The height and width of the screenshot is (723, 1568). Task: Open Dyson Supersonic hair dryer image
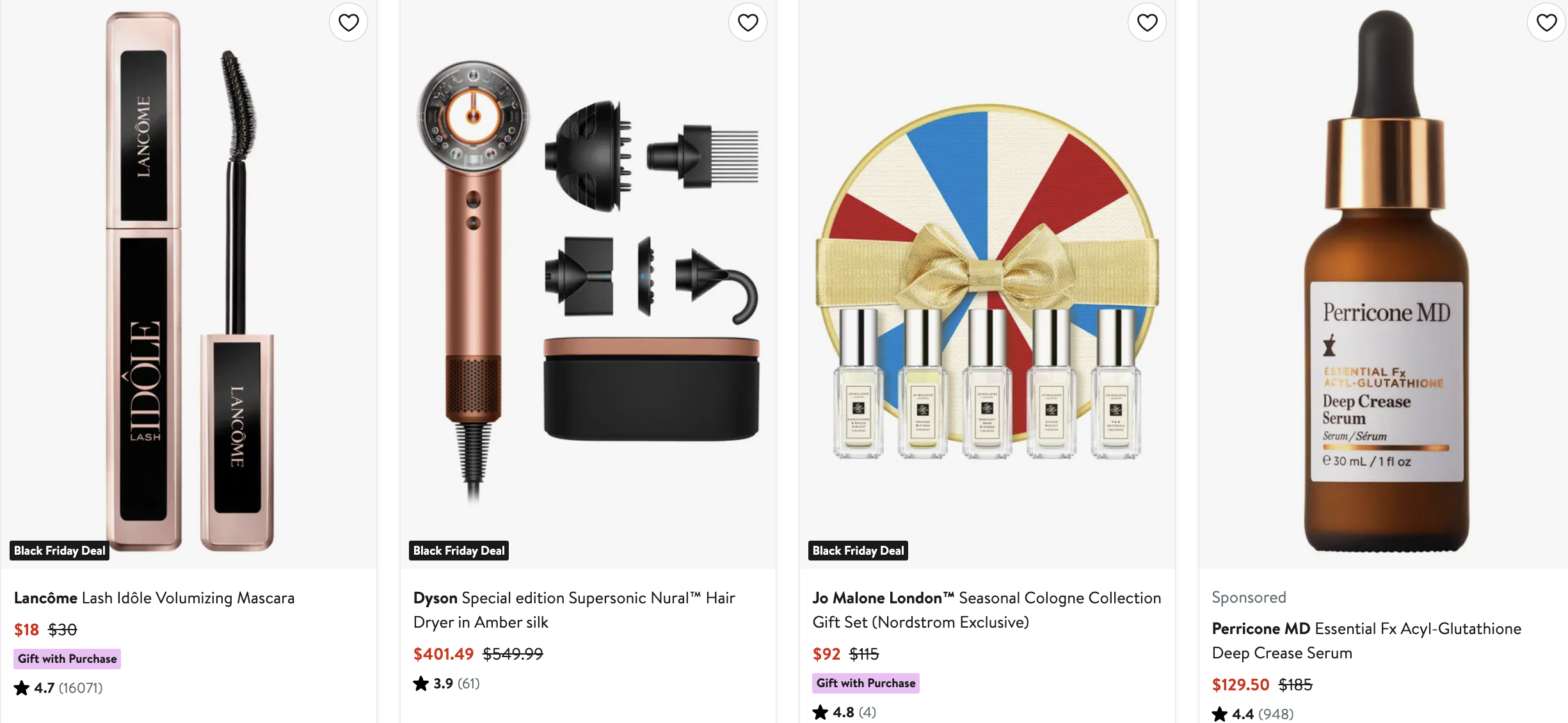[588, 282]
